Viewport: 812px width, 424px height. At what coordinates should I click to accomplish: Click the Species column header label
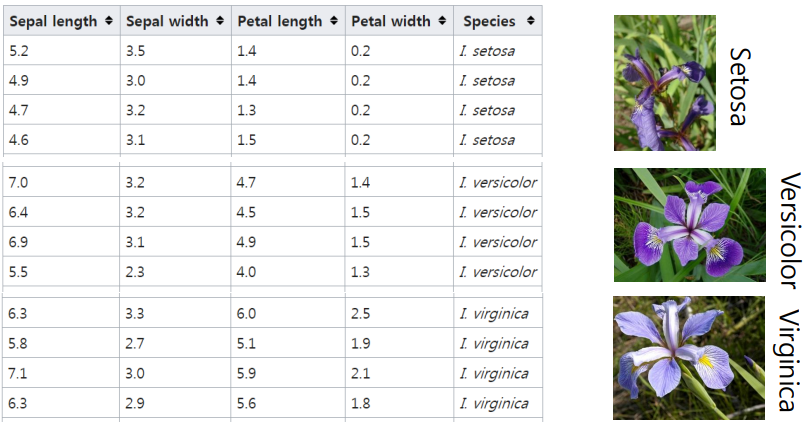(x=489, y=21)
